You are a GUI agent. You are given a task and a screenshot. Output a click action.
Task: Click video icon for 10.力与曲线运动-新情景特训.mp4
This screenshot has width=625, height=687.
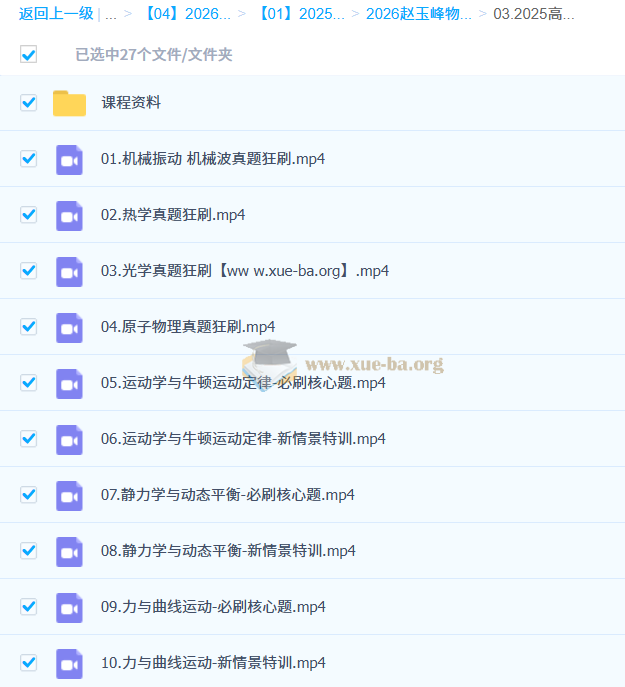click(x=69, y=664)
